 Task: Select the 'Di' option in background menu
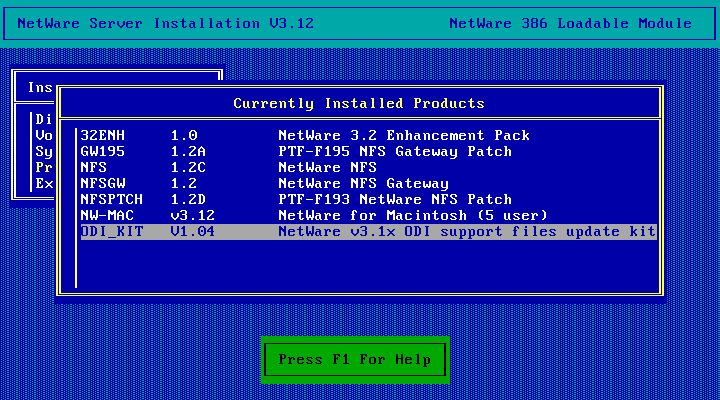44,119
